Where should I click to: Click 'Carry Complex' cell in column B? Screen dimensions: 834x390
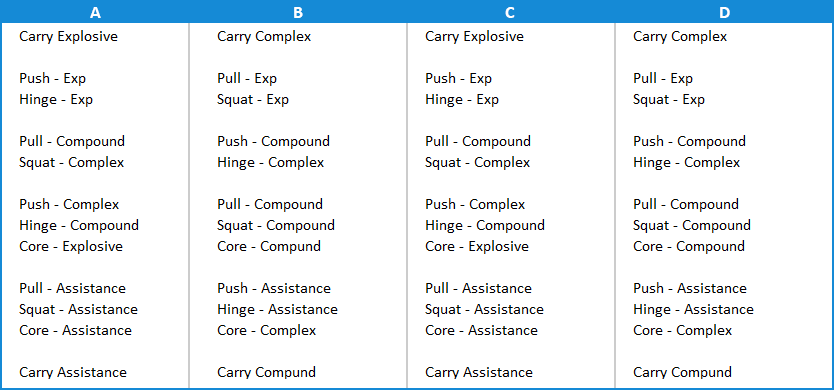click(x=264, y=37)
